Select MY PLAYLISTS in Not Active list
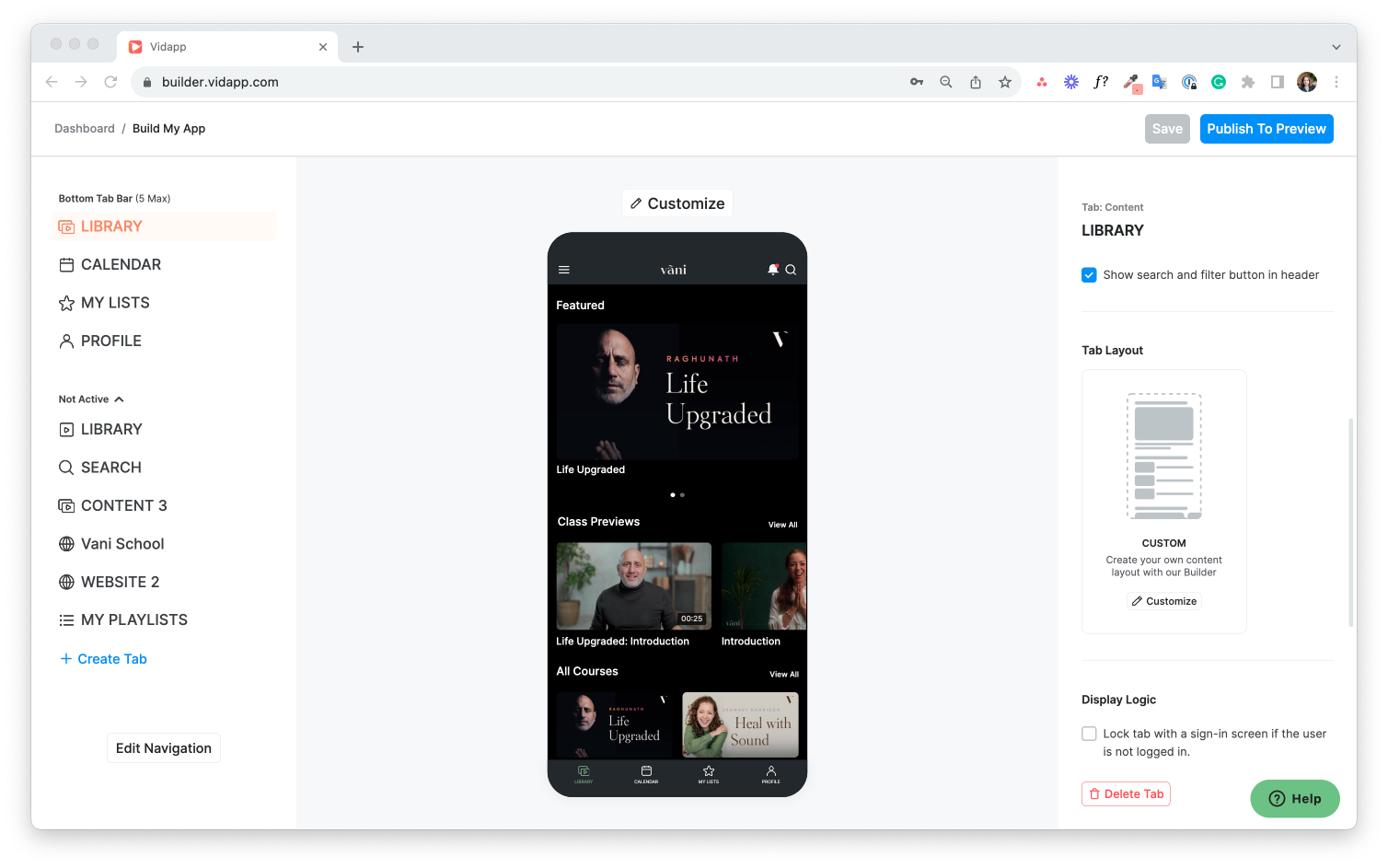The width and height of the screenshot is (1388, 868). (x=133, y=619)
